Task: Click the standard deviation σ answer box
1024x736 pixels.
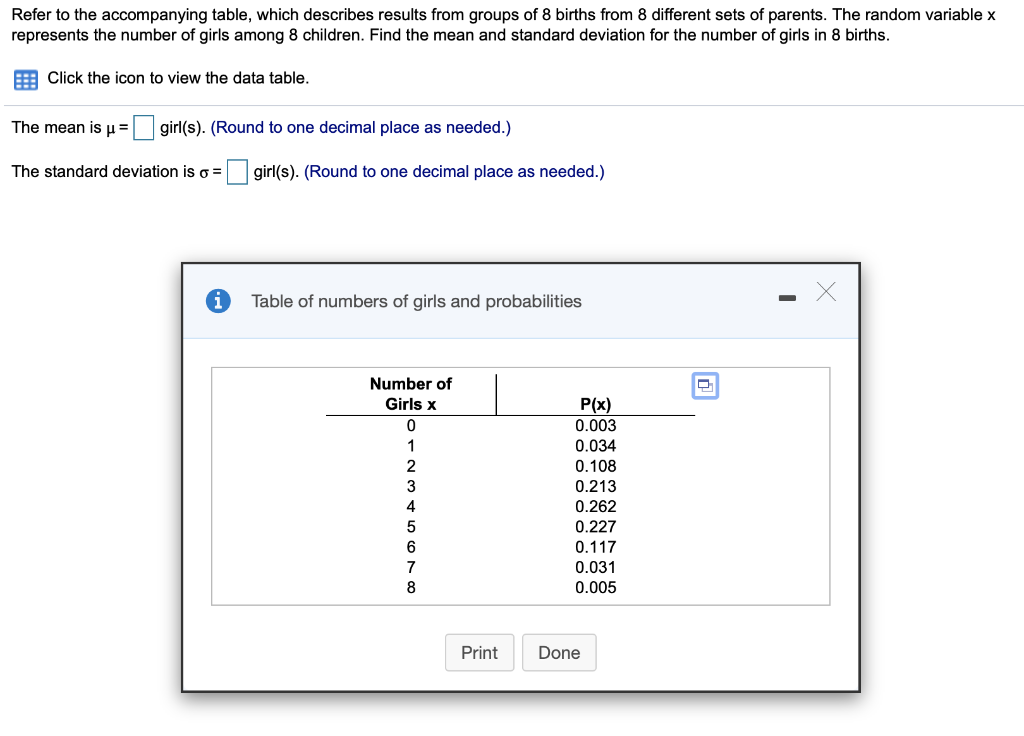Action: click(x=236, y=172)
